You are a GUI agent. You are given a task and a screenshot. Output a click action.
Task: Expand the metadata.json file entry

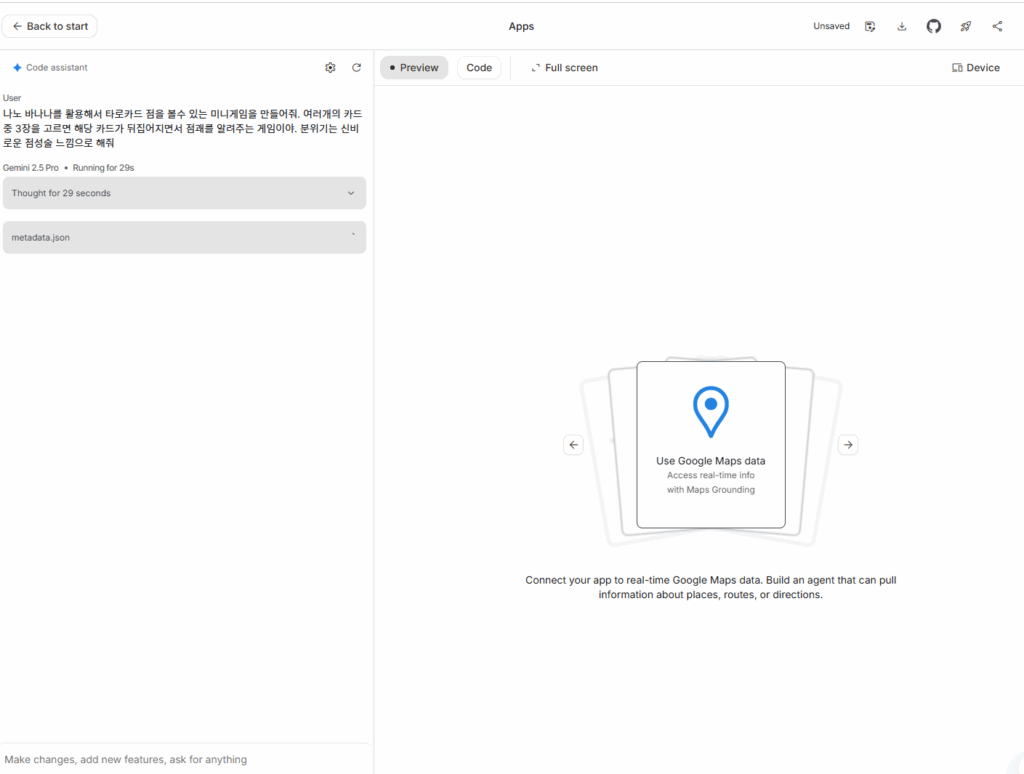tap(184, 237)
